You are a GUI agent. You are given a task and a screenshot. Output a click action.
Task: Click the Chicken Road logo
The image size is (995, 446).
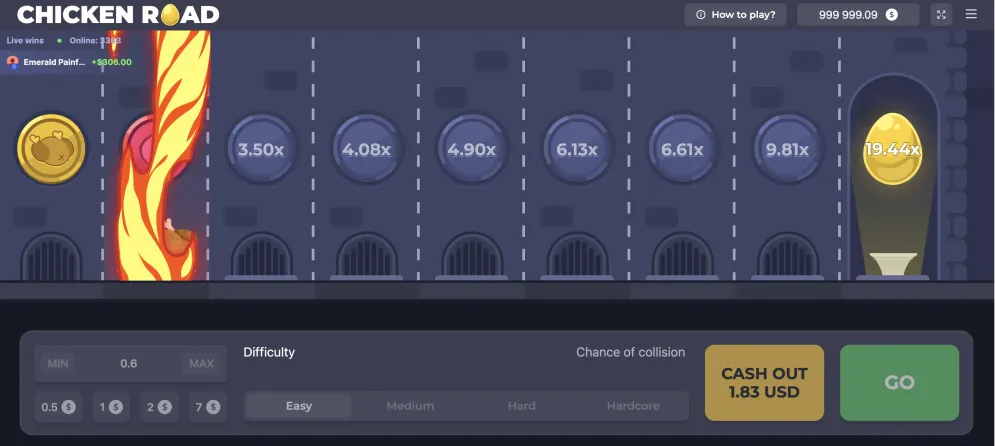tap(118, 15)
